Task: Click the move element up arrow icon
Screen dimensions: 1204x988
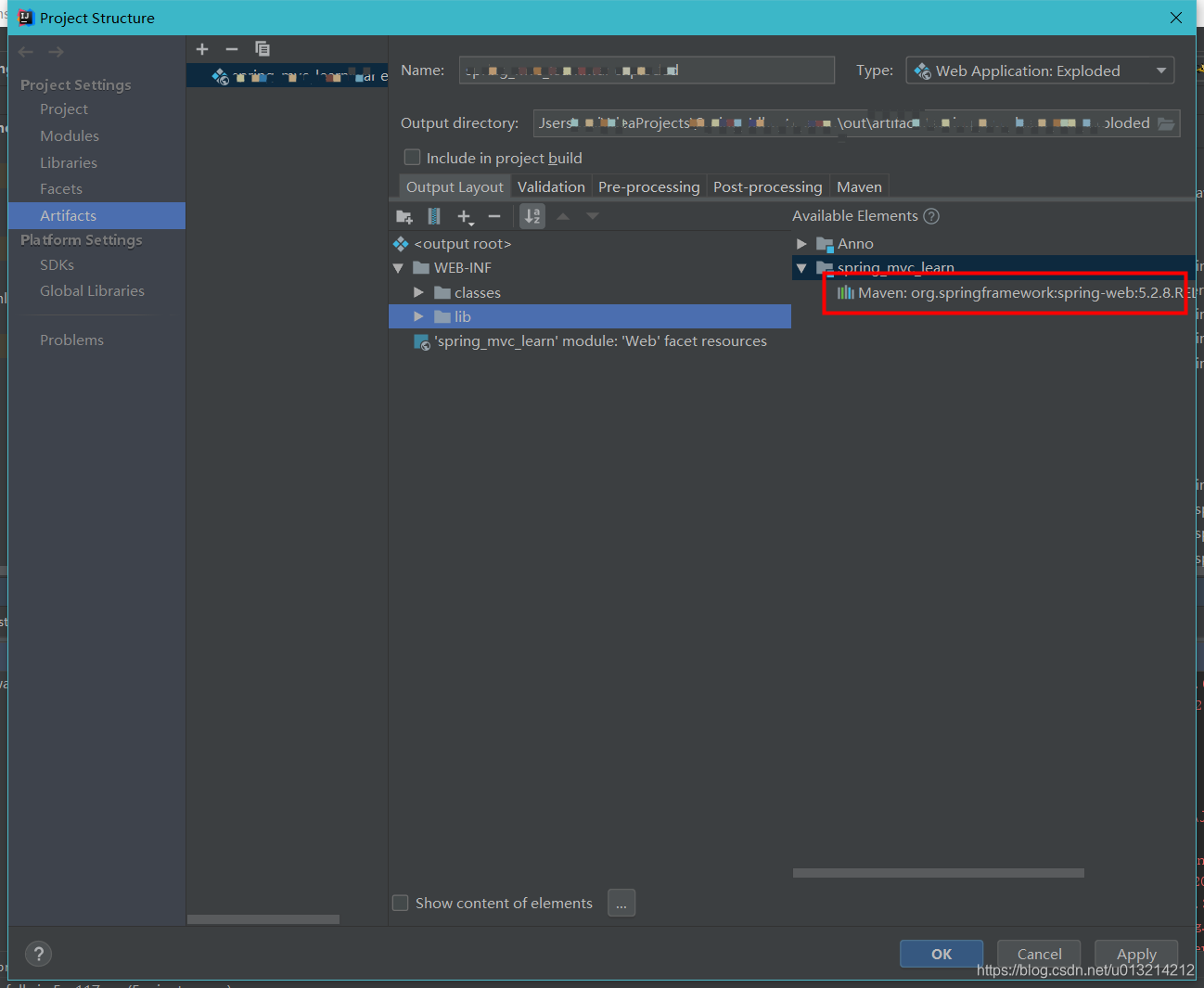Action: coord(563,216)
